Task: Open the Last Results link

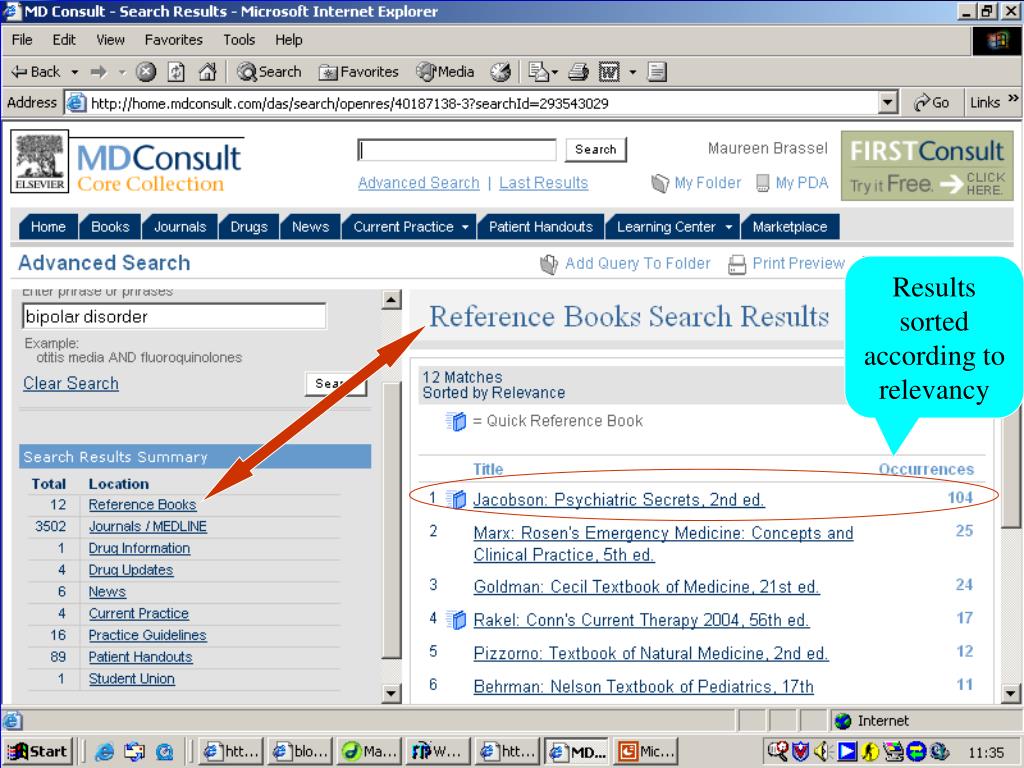Action: (x=543, y=183)
